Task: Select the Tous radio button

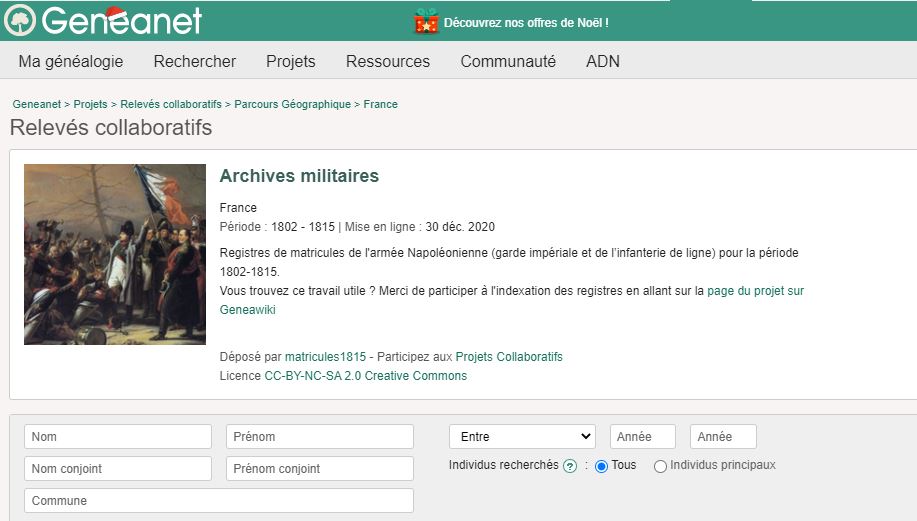Action: coord(602,466)
